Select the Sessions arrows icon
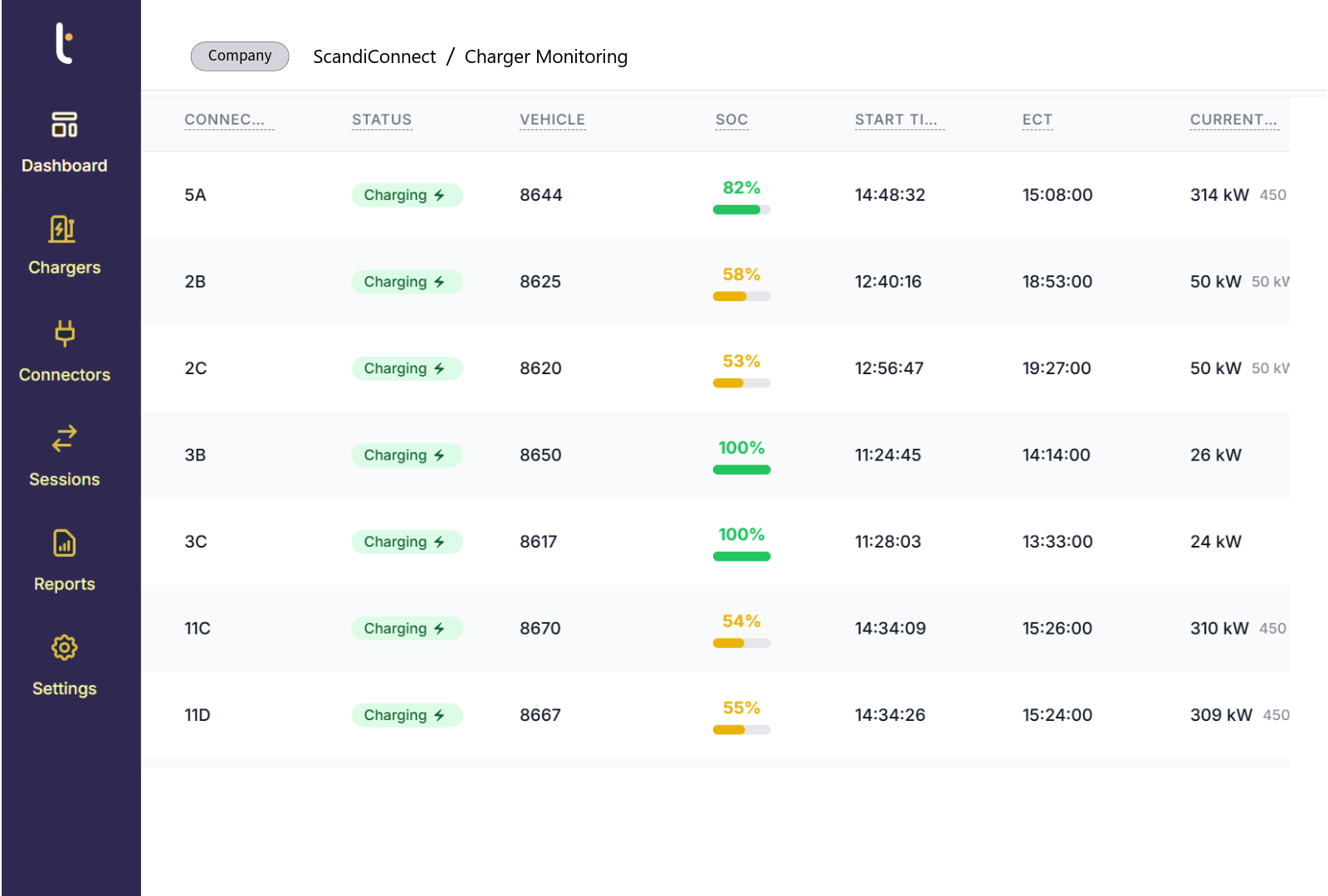 coord(64,438)
